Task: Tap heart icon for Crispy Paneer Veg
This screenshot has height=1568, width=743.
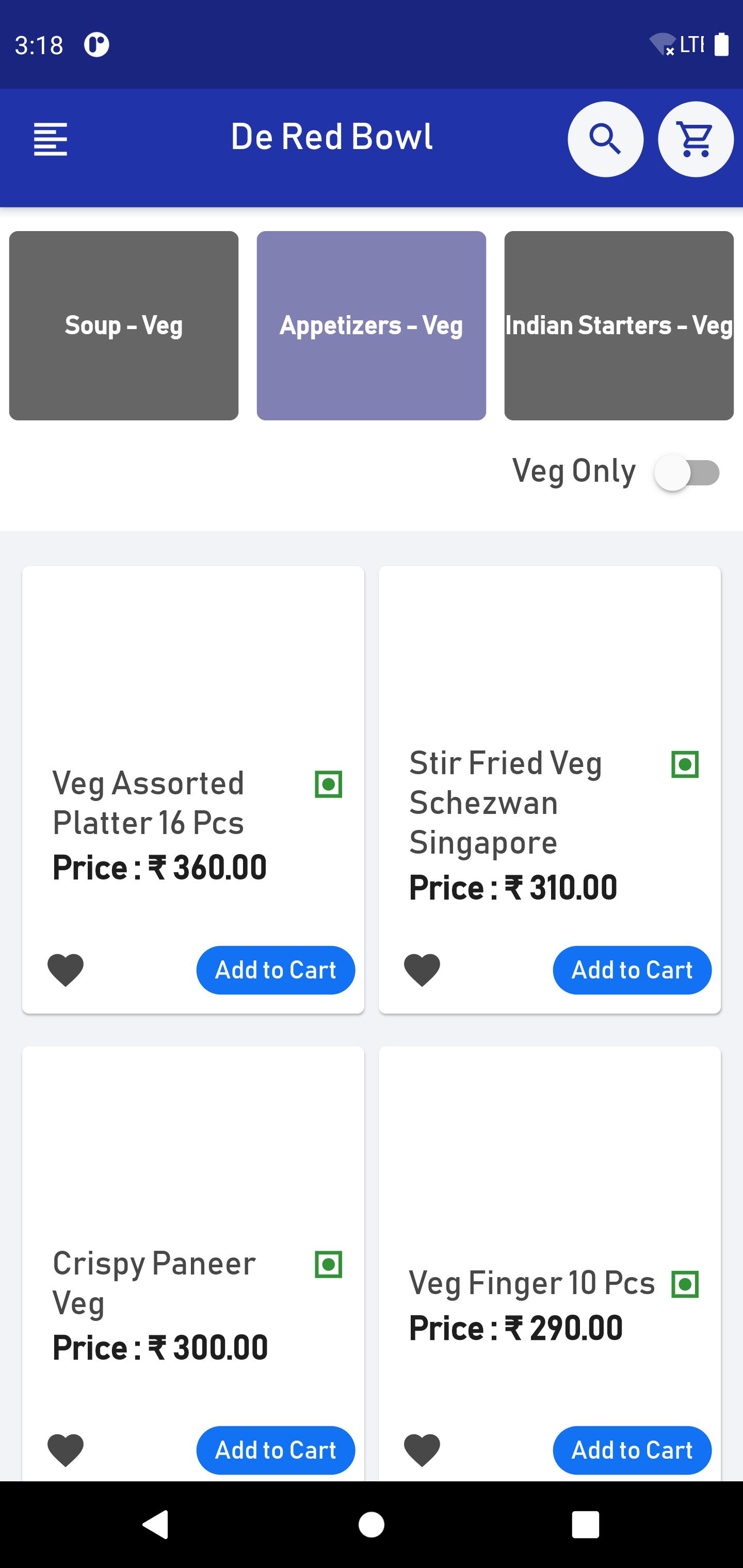Action: [x=66, y=1450]
